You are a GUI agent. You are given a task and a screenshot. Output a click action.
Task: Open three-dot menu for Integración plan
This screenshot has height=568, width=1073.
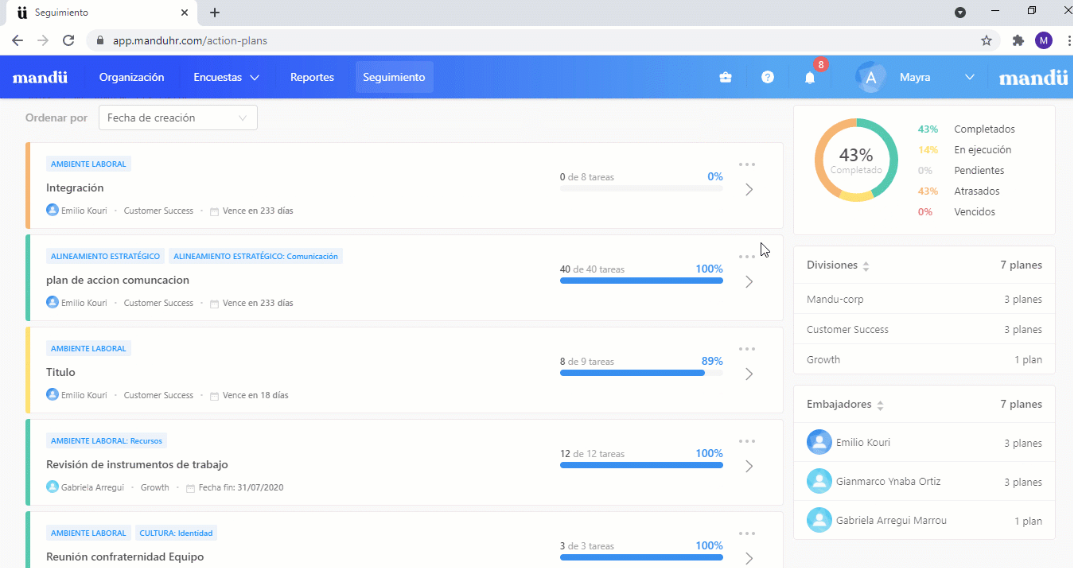747,164
